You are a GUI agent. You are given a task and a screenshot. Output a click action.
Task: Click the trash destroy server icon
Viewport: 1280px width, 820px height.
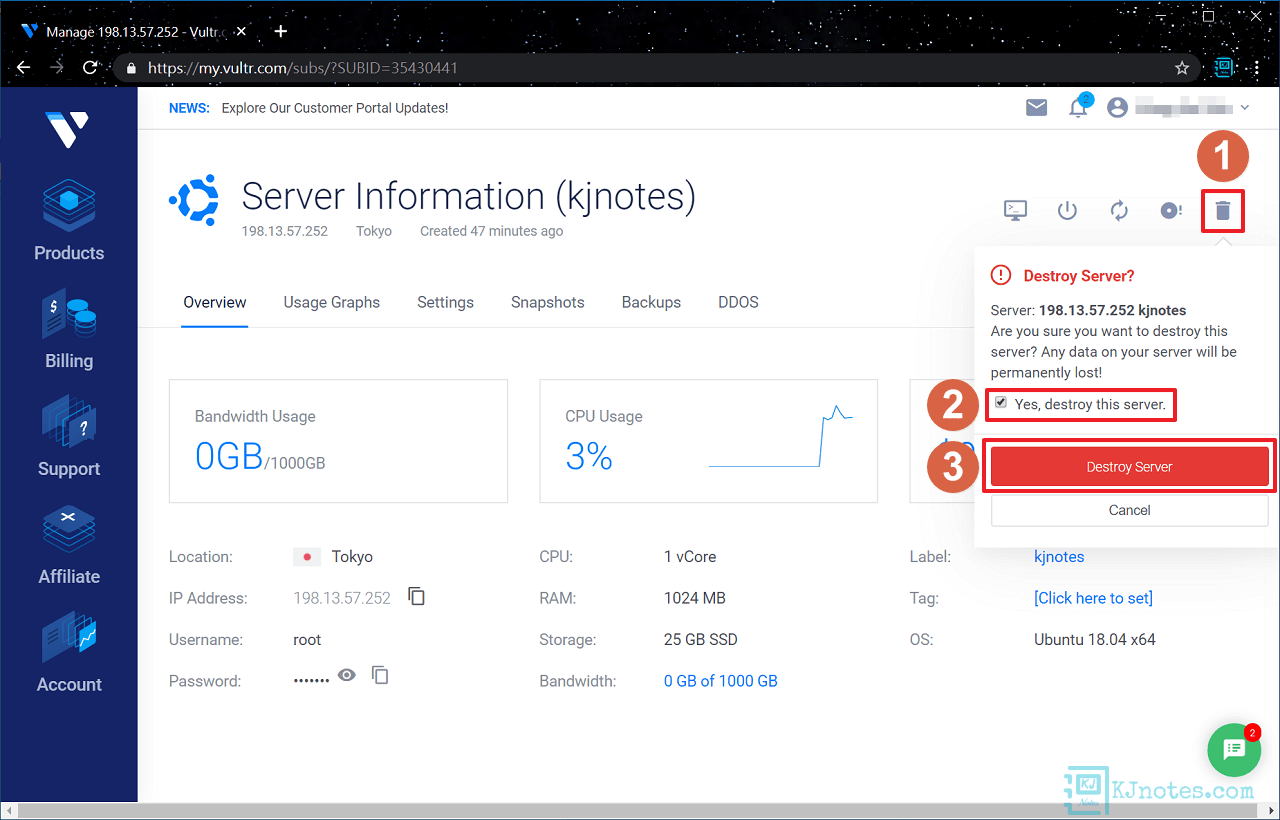point(1222,210)
